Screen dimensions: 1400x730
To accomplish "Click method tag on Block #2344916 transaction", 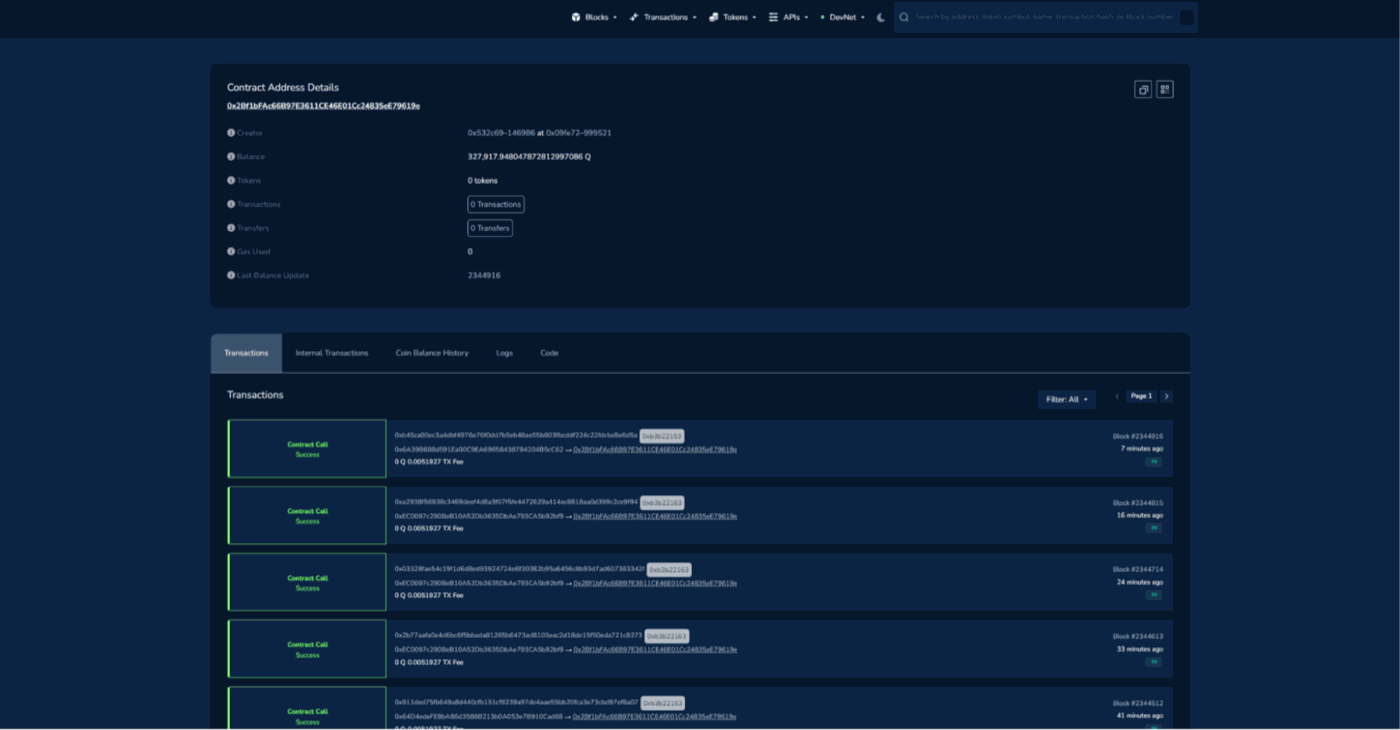I will 662,436.
